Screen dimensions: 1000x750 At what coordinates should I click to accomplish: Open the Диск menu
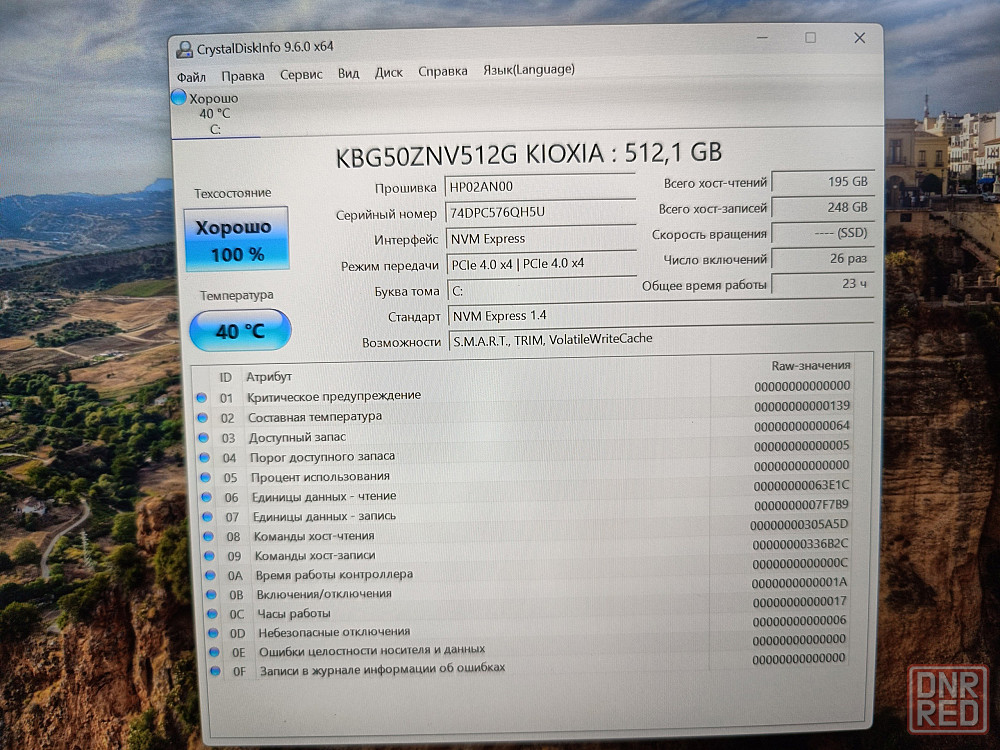pos(388,73)
